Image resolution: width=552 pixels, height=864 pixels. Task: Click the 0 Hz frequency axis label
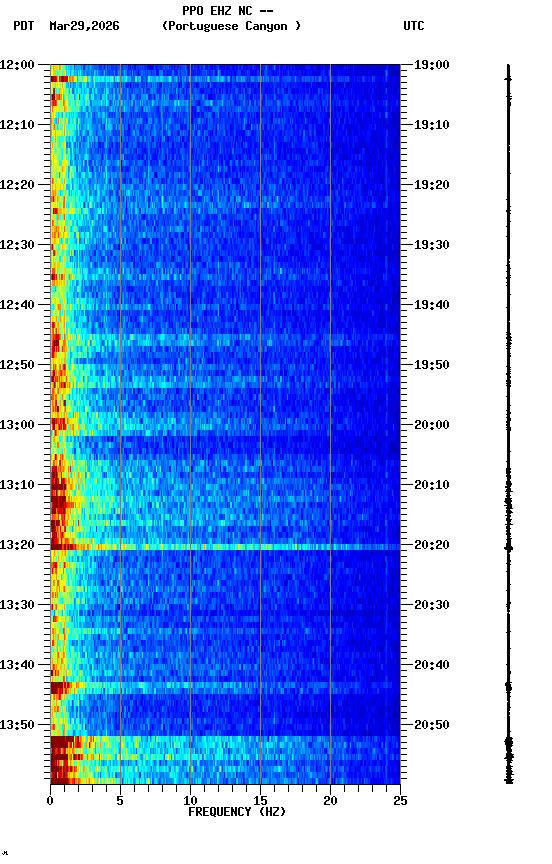click(50, 801)
